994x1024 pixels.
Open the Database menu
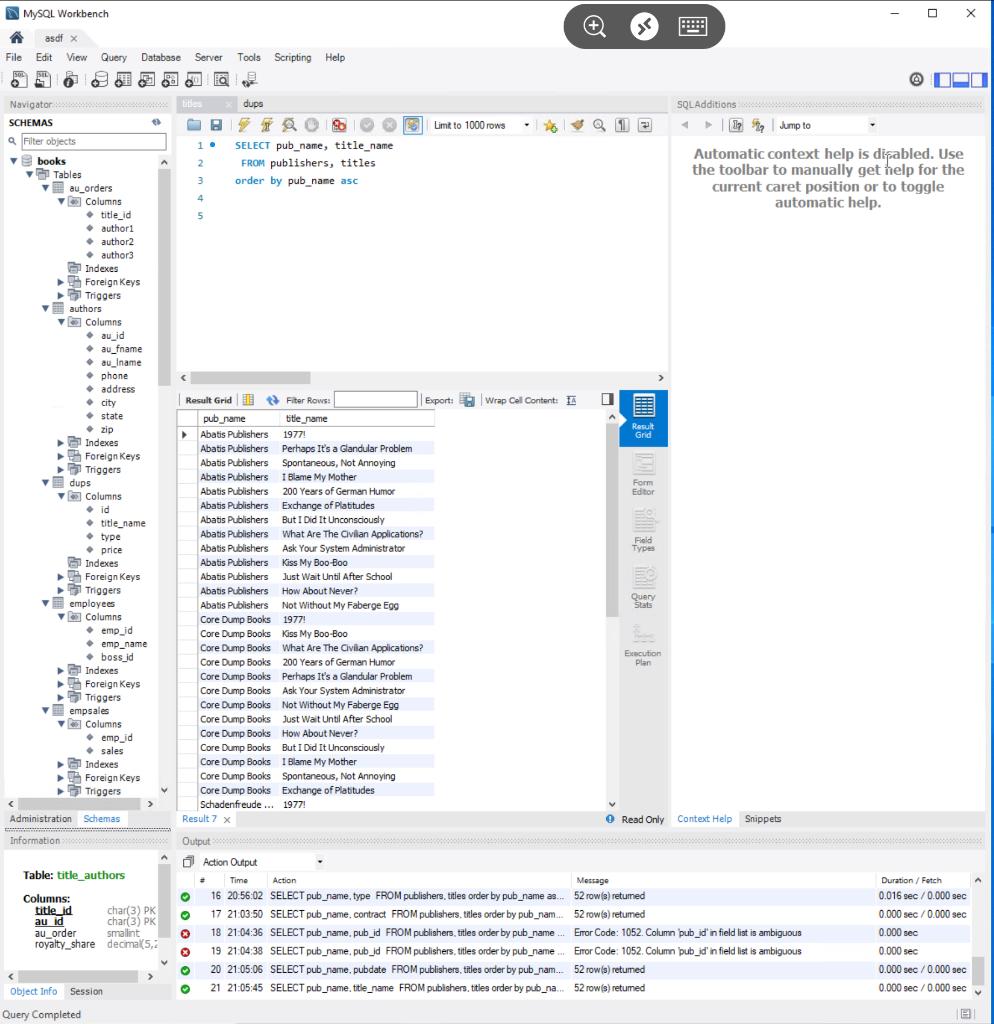(160, 57)
